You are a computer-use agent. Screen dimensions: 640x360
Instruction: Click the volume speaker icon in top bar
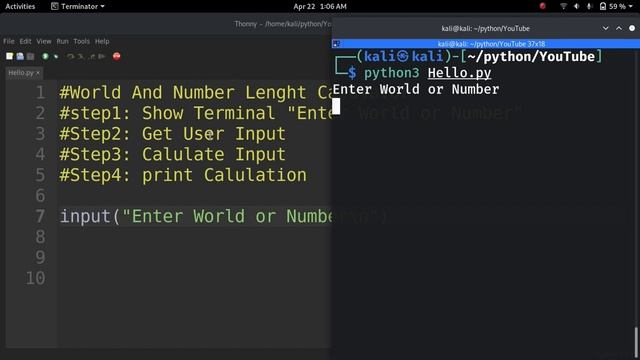pos(576,6)
